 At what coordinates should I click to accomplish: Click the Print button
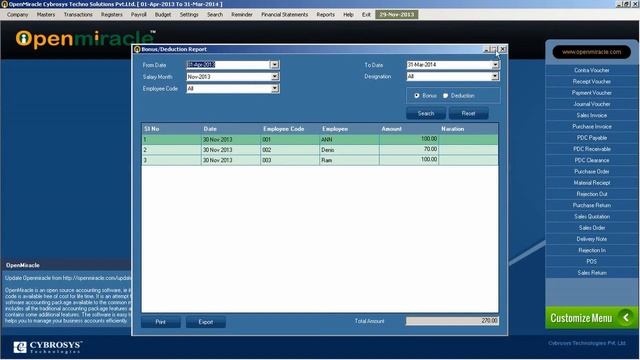pyautogui.click(x=160, y=322)
